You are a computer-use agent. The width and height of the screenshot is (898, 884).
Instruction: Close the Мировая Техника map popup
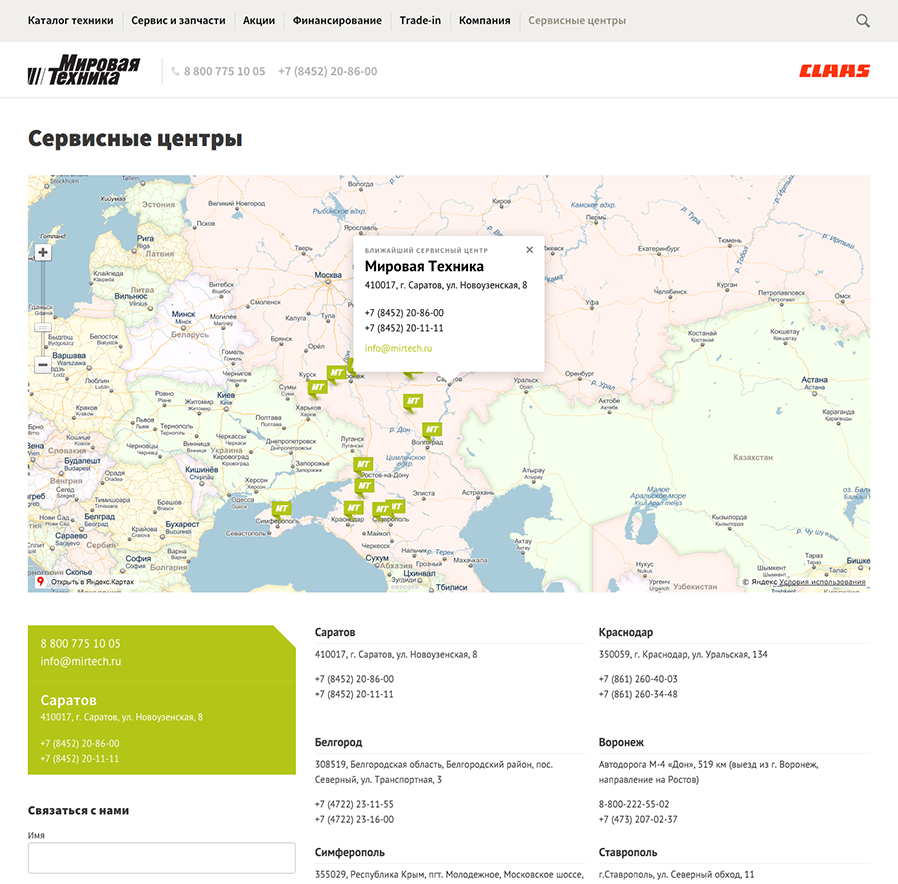tap(530, 250)
